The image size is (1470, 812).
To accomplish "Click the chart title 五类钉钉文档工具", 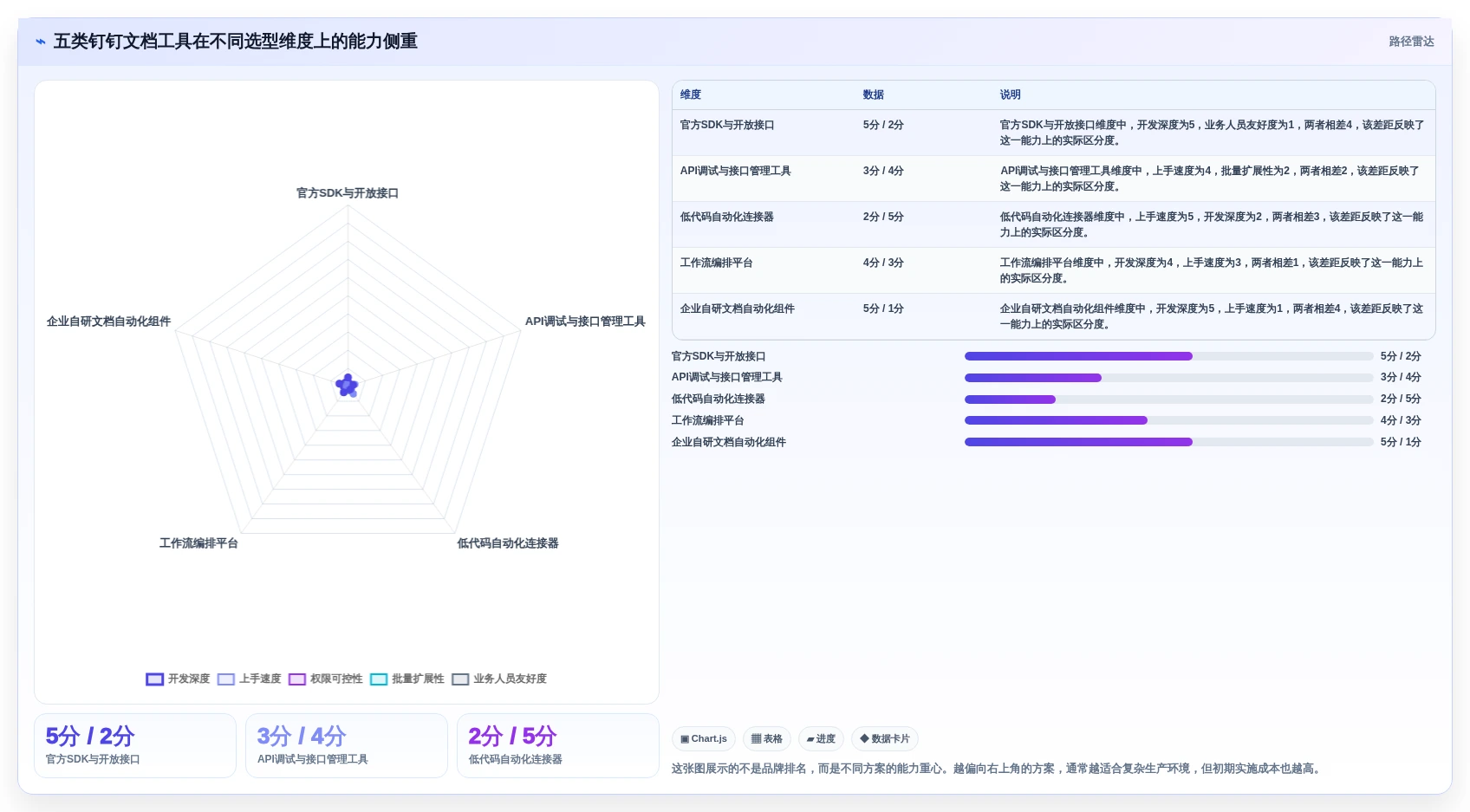I will [236, 42].
